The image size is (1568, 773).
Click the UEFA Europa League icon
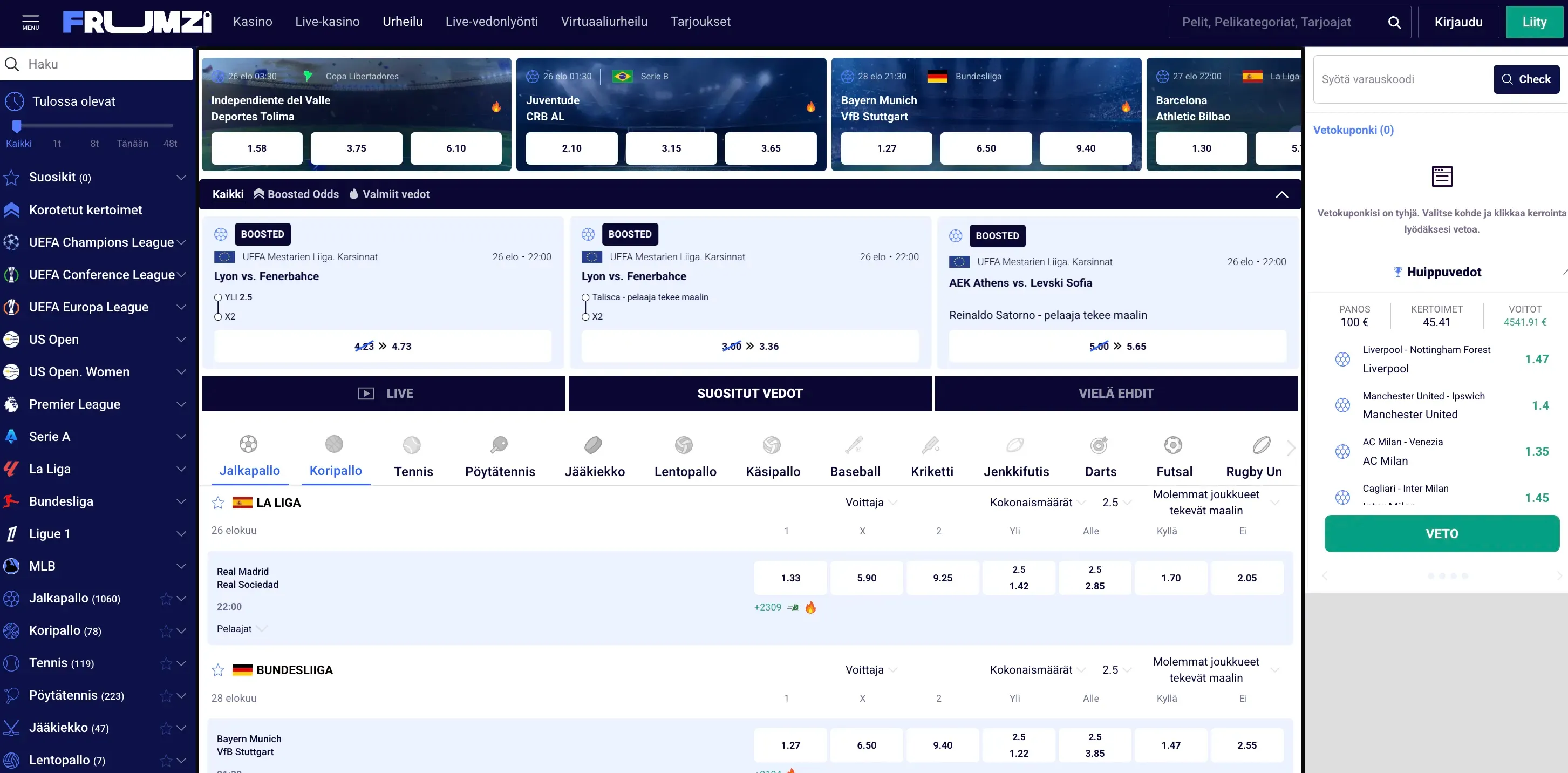click(11, 307)
